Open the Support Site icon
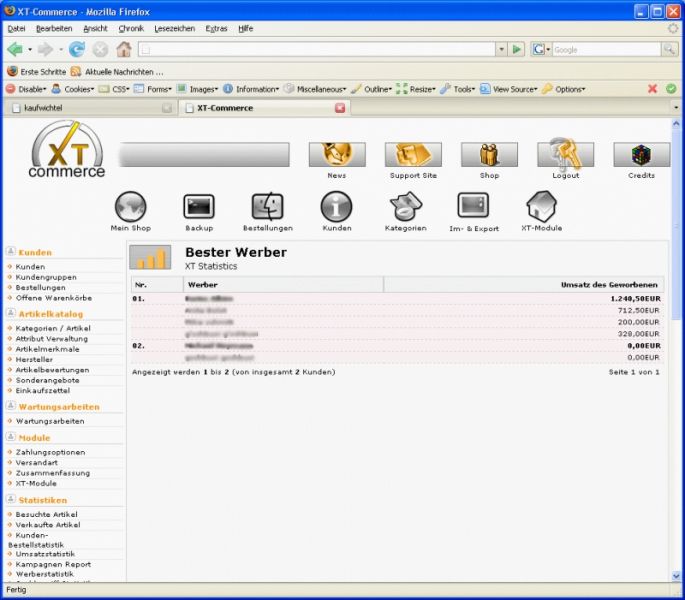Image resolution: width=685 pixels, height=600 pixels. pyautogui.click(x=413, y=154)
